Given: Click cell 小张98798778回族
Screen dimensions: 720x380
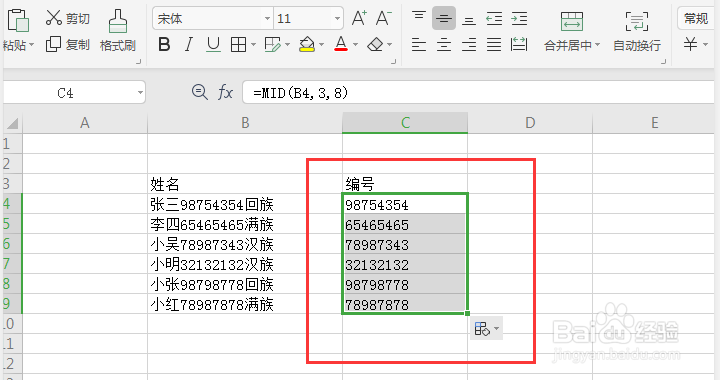Looking at the screenshot, I should 245,284.
